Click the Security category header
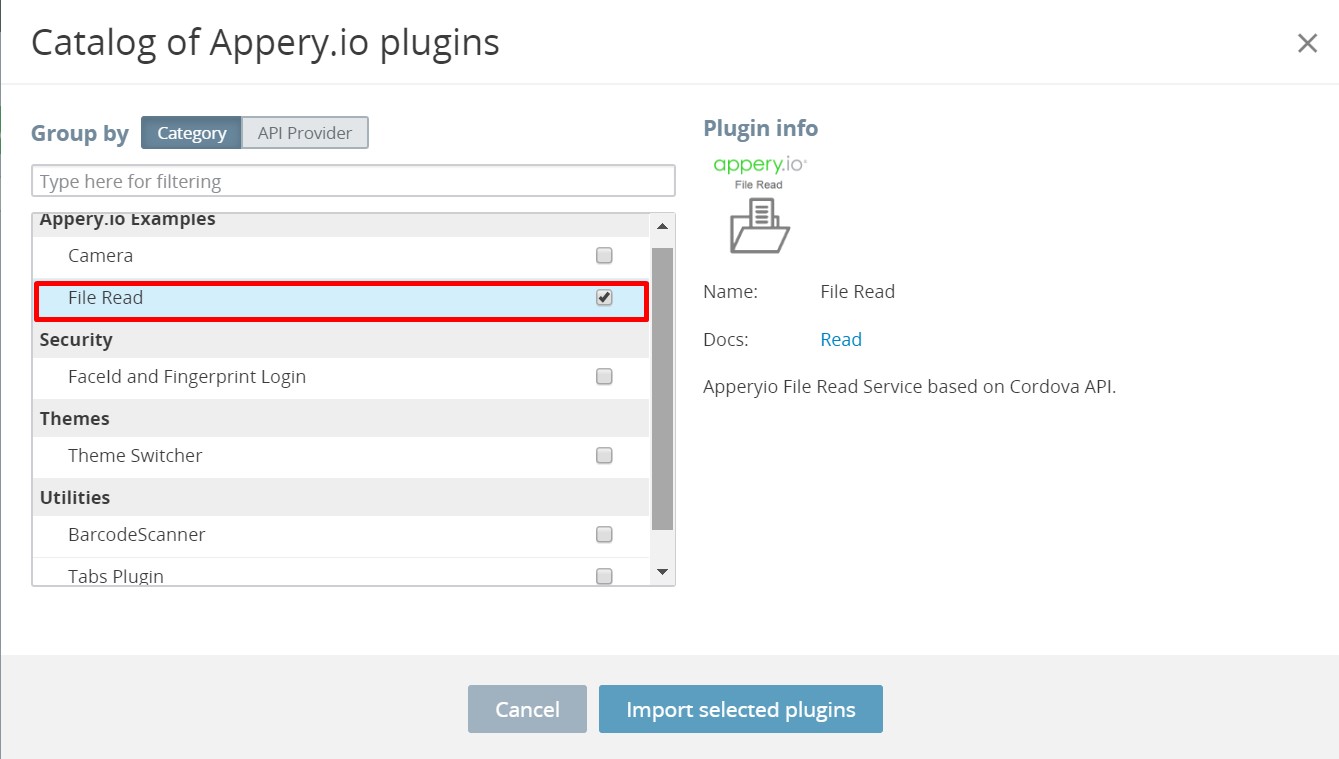This screenshot has width=1339, height=759. click(341, 340)
